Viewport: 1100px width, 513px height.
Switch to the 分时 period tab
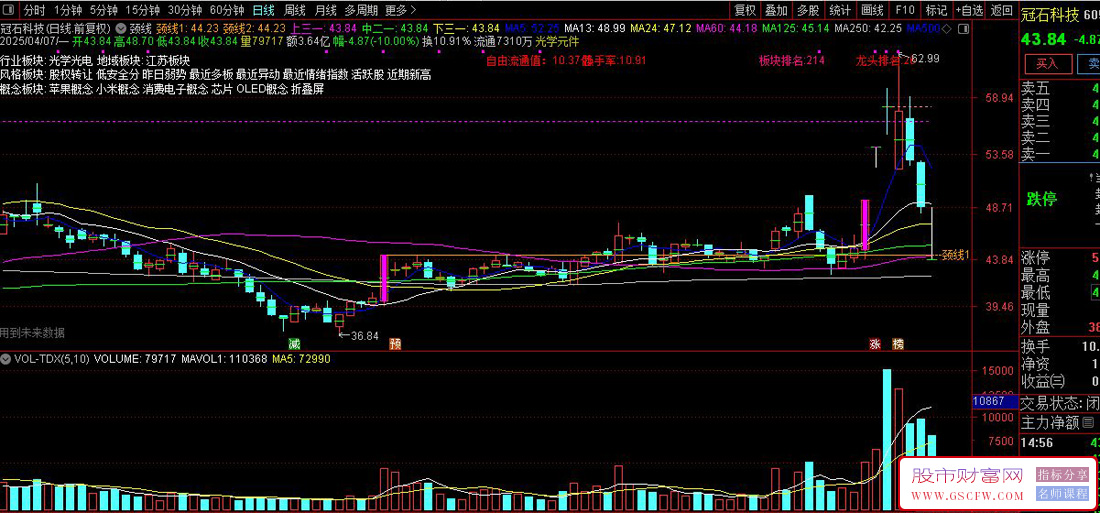point(34,11)
